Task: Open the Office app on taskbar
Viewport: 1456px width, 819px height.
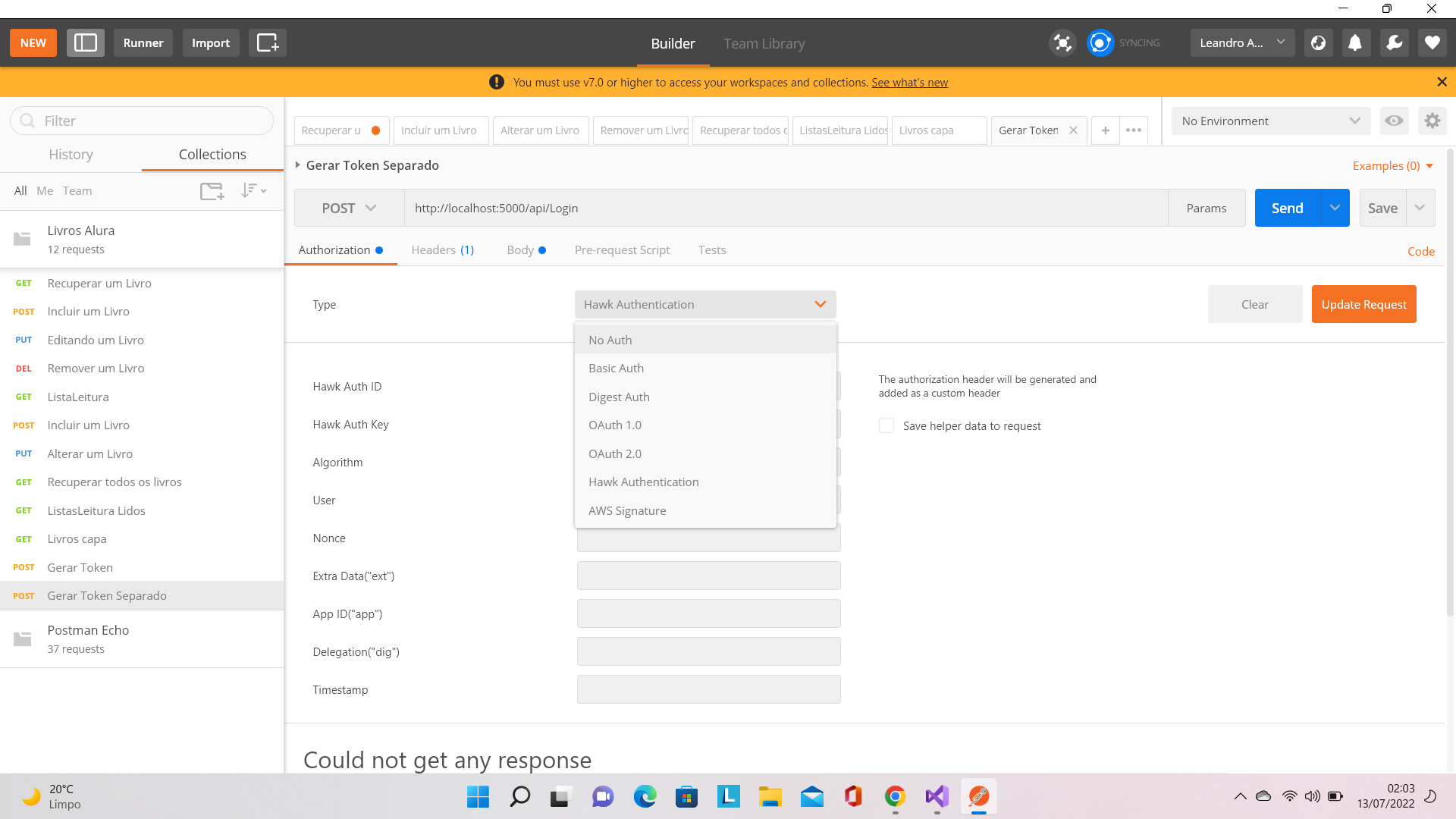Action: click(853, 797)
